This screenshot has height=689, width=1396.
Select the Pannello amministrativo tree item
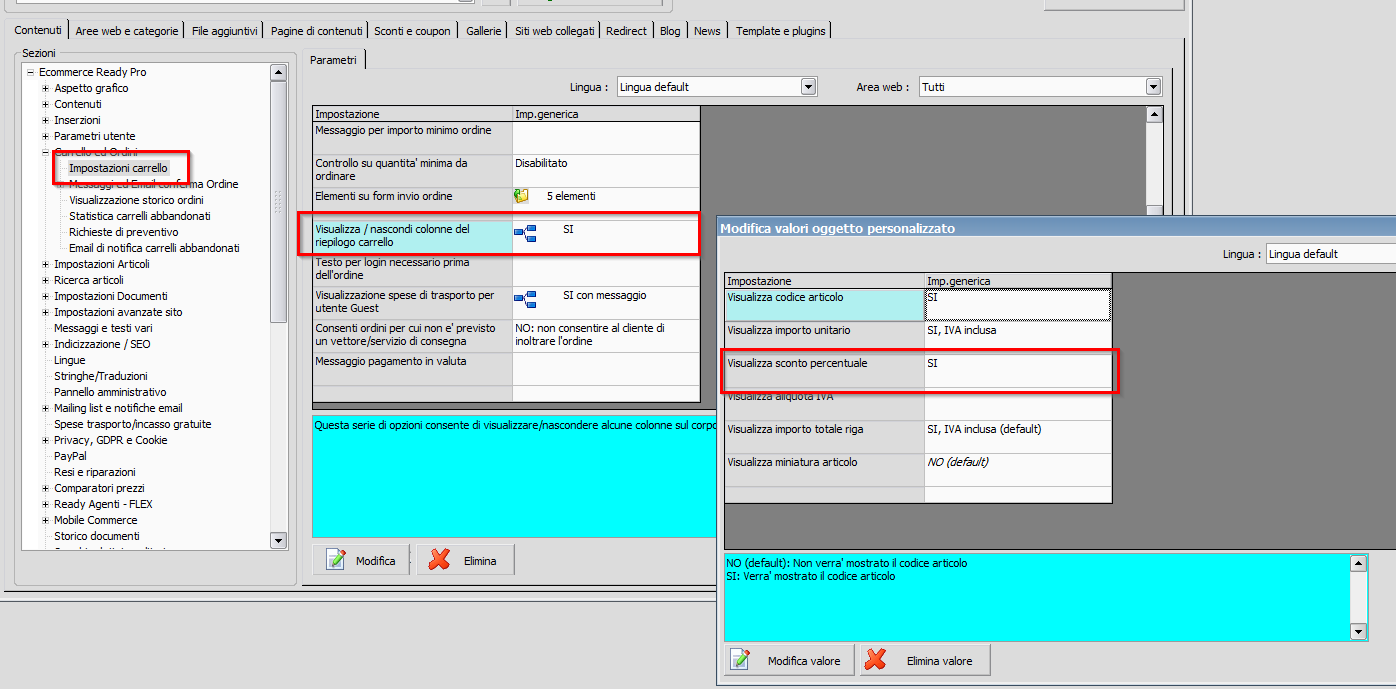click(x=110, y=392)
